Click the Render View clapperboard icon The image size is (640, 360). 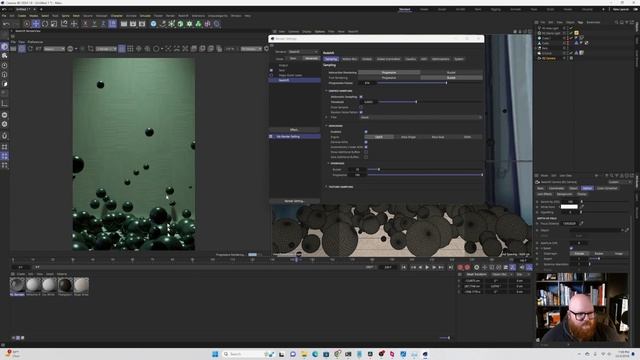click(x=124, y=24)
